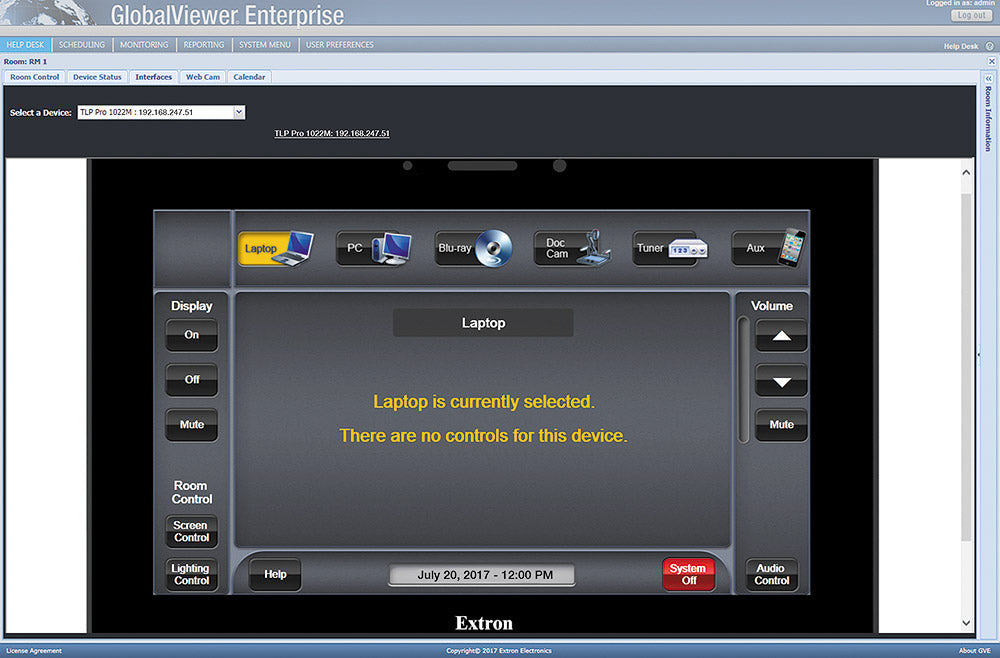The image size is (1000, 658).
Task: Select the Blu-ray source button
Action: [x=473, y=248]
